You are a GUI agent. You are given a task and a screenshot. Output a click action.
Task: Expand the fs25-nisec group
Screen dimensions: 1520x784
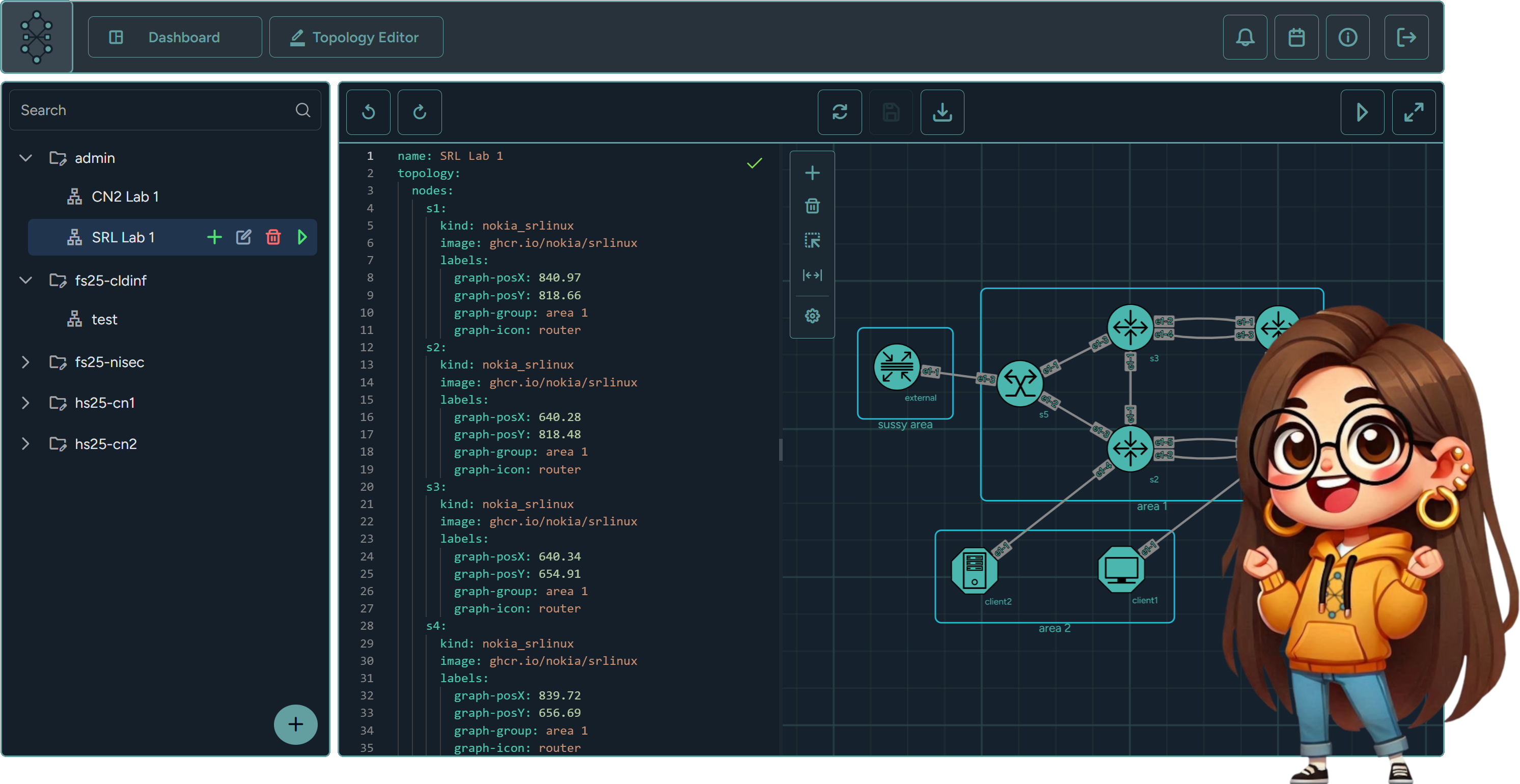(x=25, y=361)
